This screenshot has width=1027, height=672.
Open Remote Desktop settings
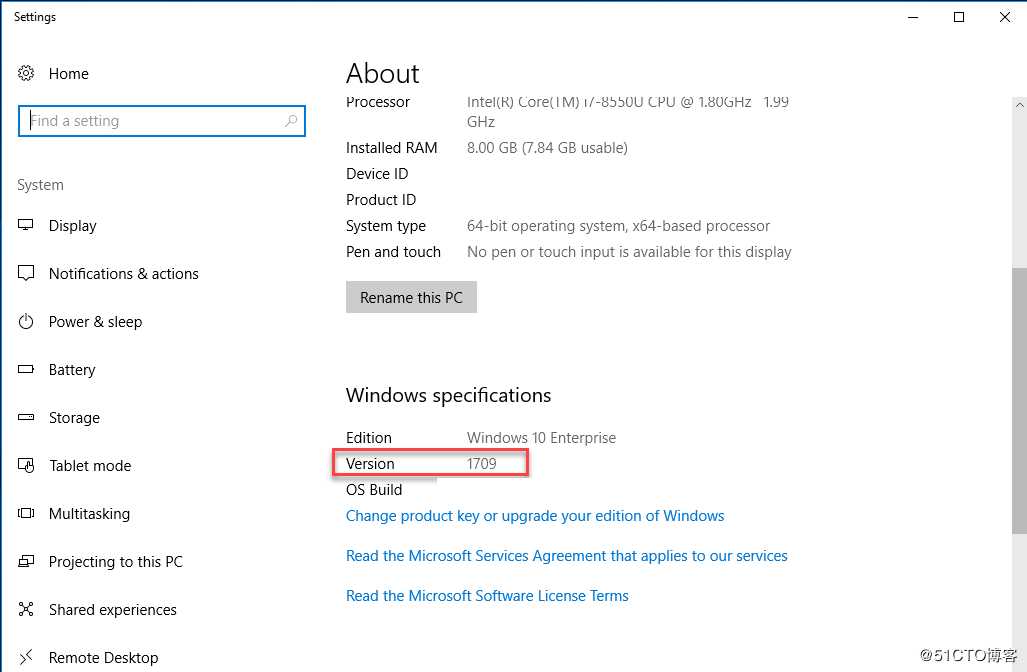(103, 657)
